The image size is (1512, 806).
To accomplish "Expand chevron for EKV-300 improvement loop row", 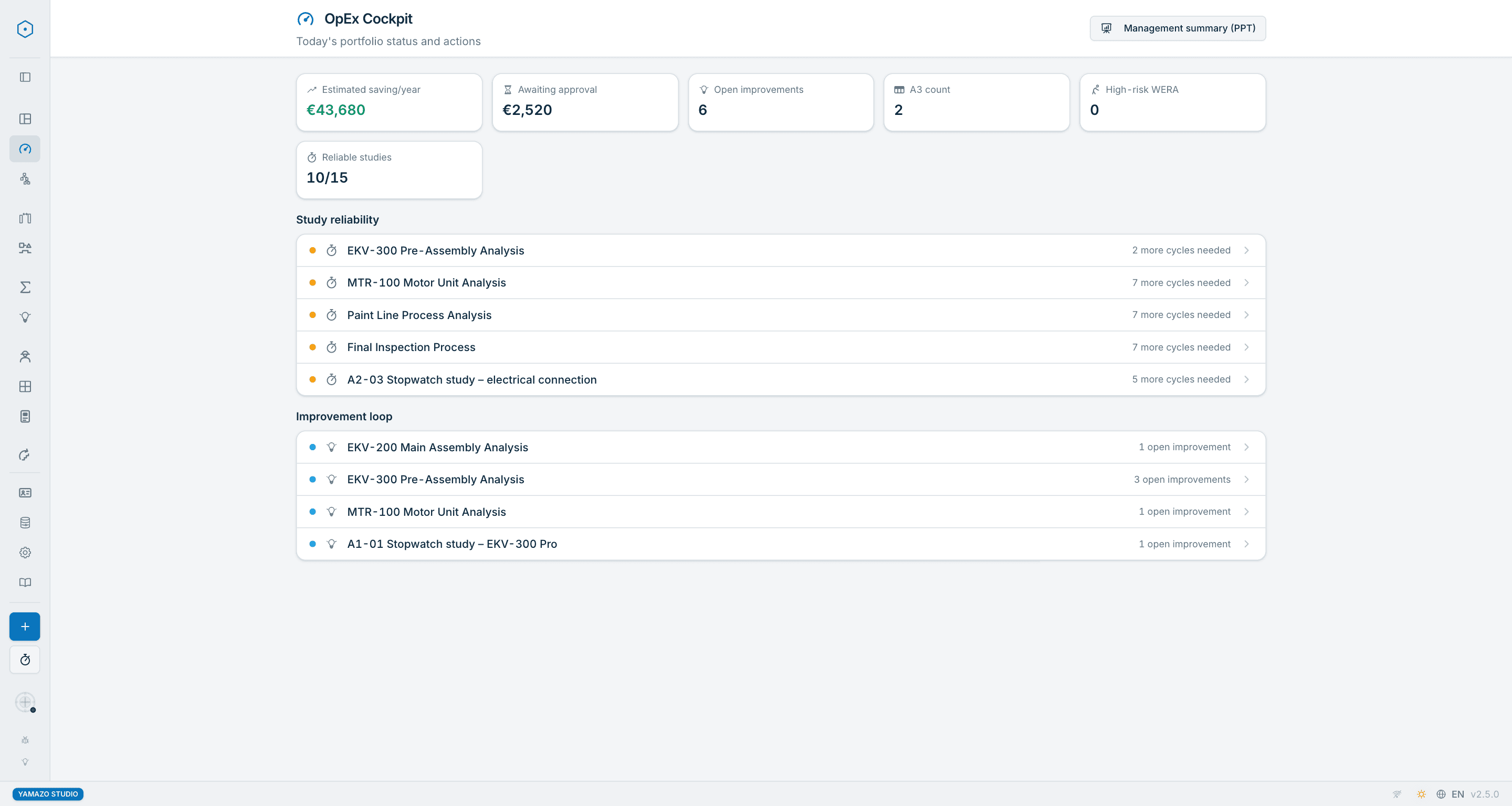I will point(1246,479).
